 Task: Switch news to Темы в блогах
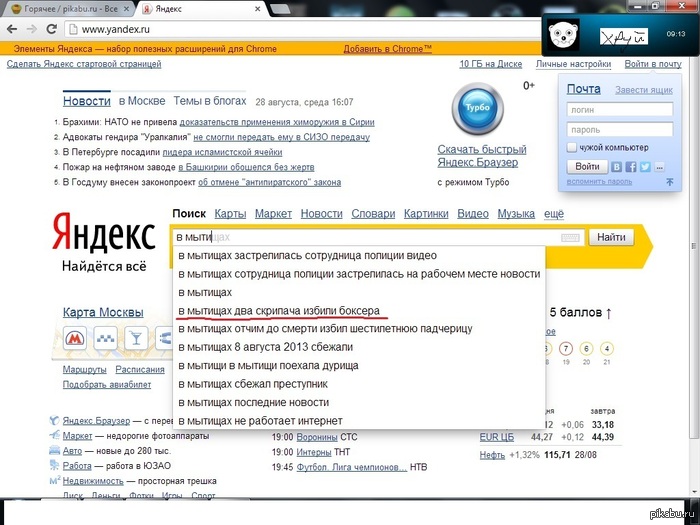pyautogui.click(x=210, y=101)
